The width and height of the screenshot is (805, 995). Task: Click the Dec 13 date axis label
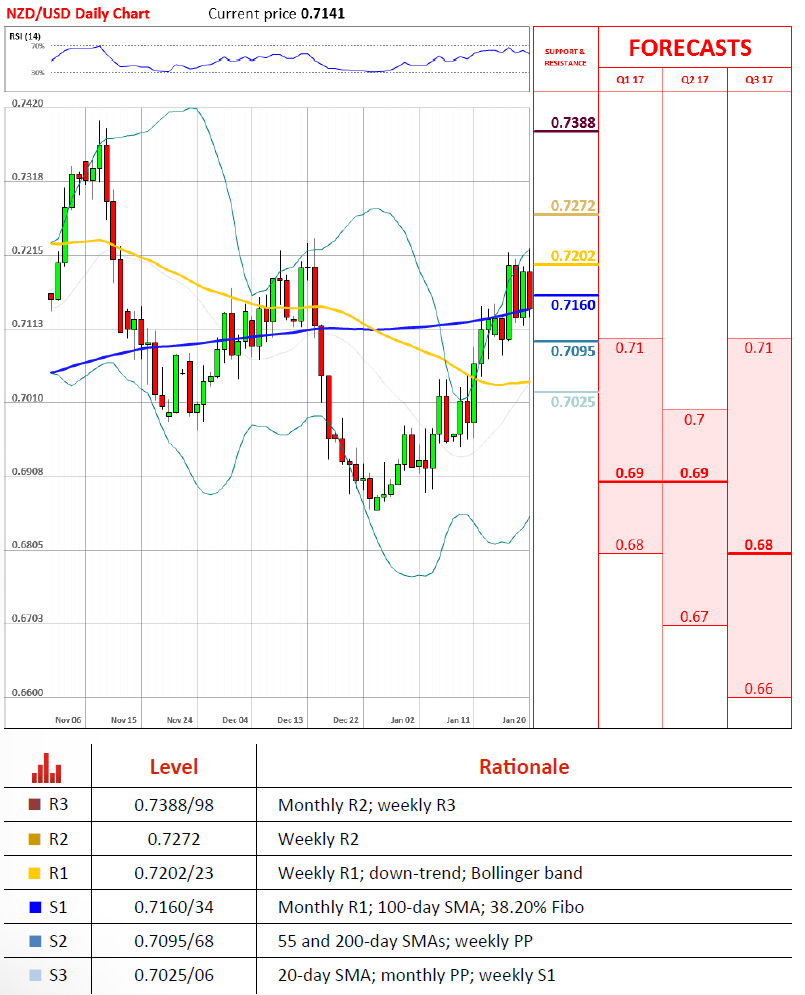[x=291, y=720]
